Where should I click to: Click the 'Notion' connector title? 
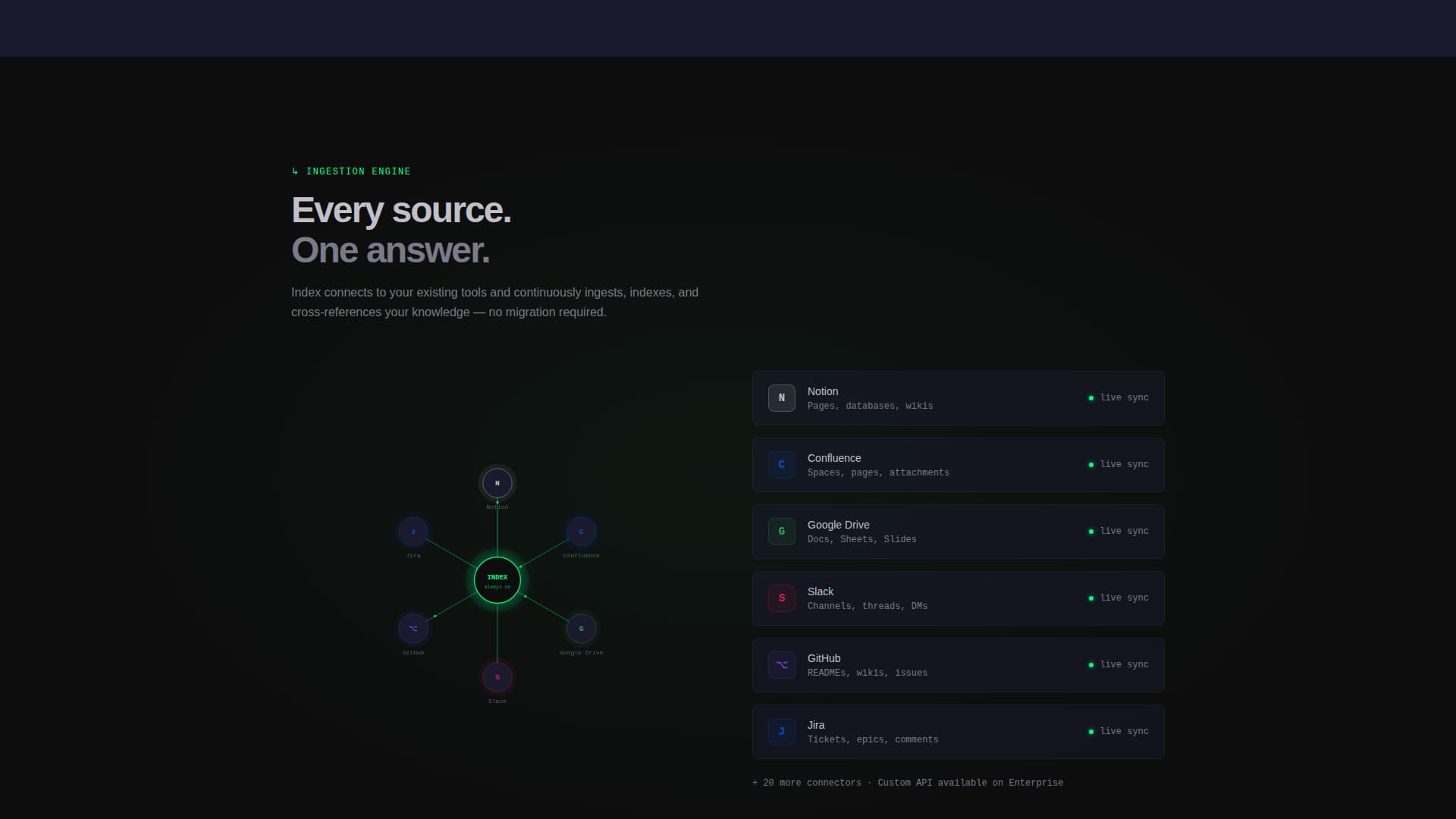click(x=823, y=391)
